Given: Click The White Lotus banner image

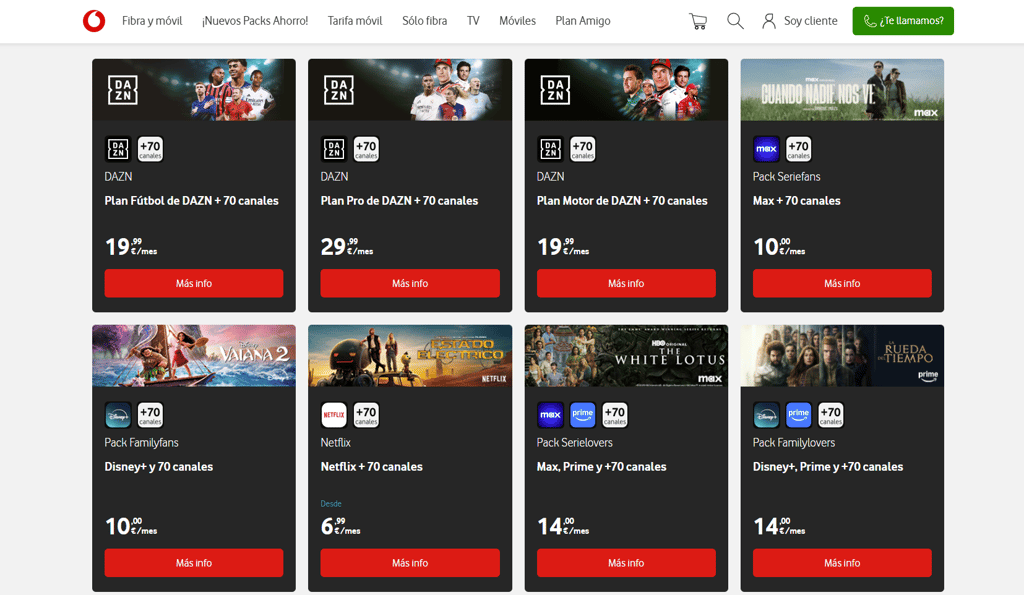Looking at the screenshot, I should tap(626, 356).
